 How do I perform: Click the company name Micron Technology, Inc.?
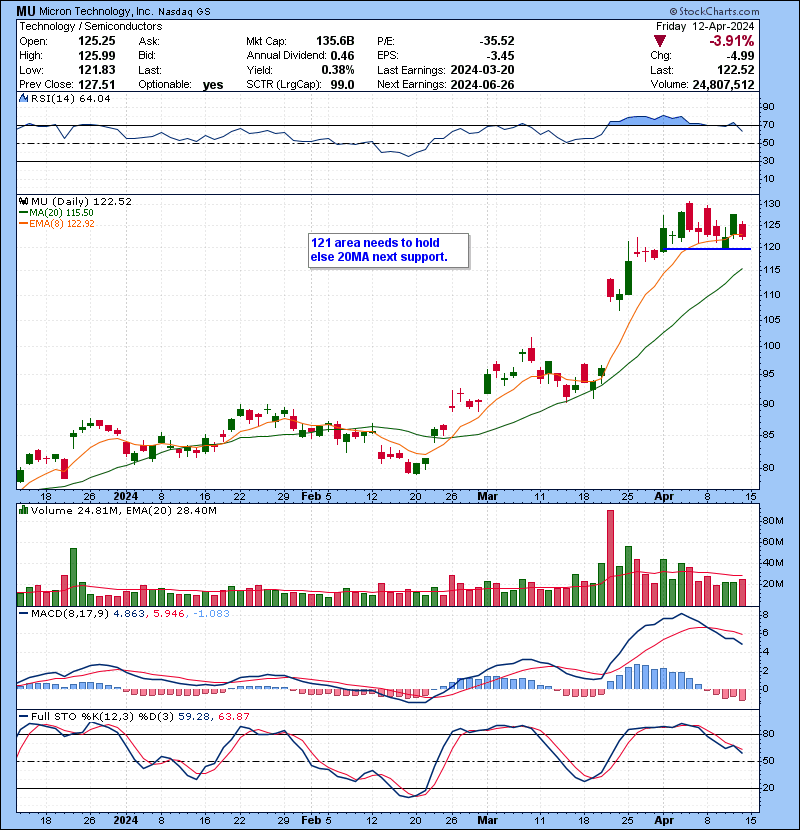[96, 11]
